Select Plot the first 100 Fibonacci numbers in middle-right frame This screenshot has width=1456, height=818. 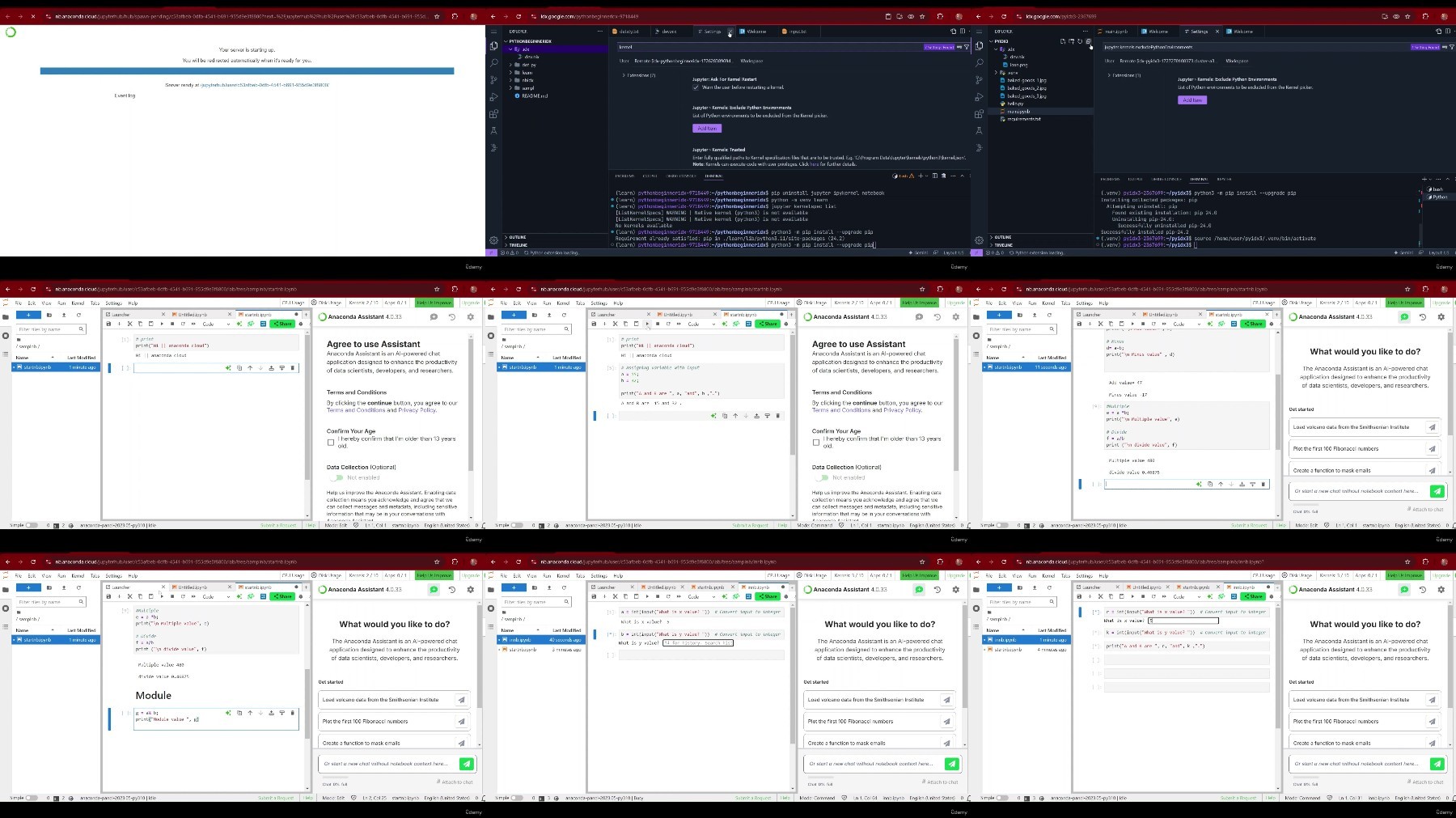[1366, 448]
